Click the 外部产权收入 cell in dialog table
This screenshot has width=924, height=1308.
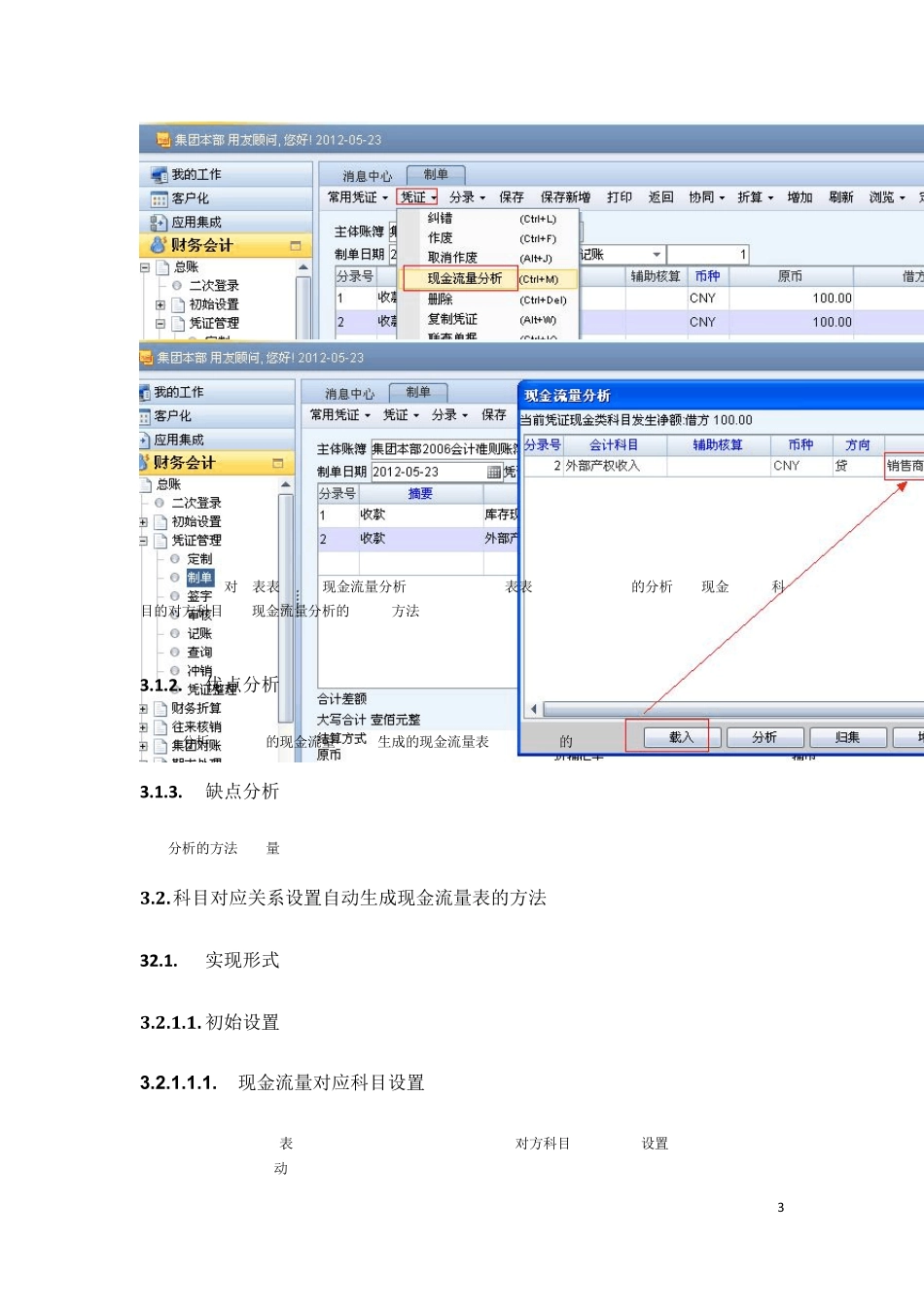point(615,466)
